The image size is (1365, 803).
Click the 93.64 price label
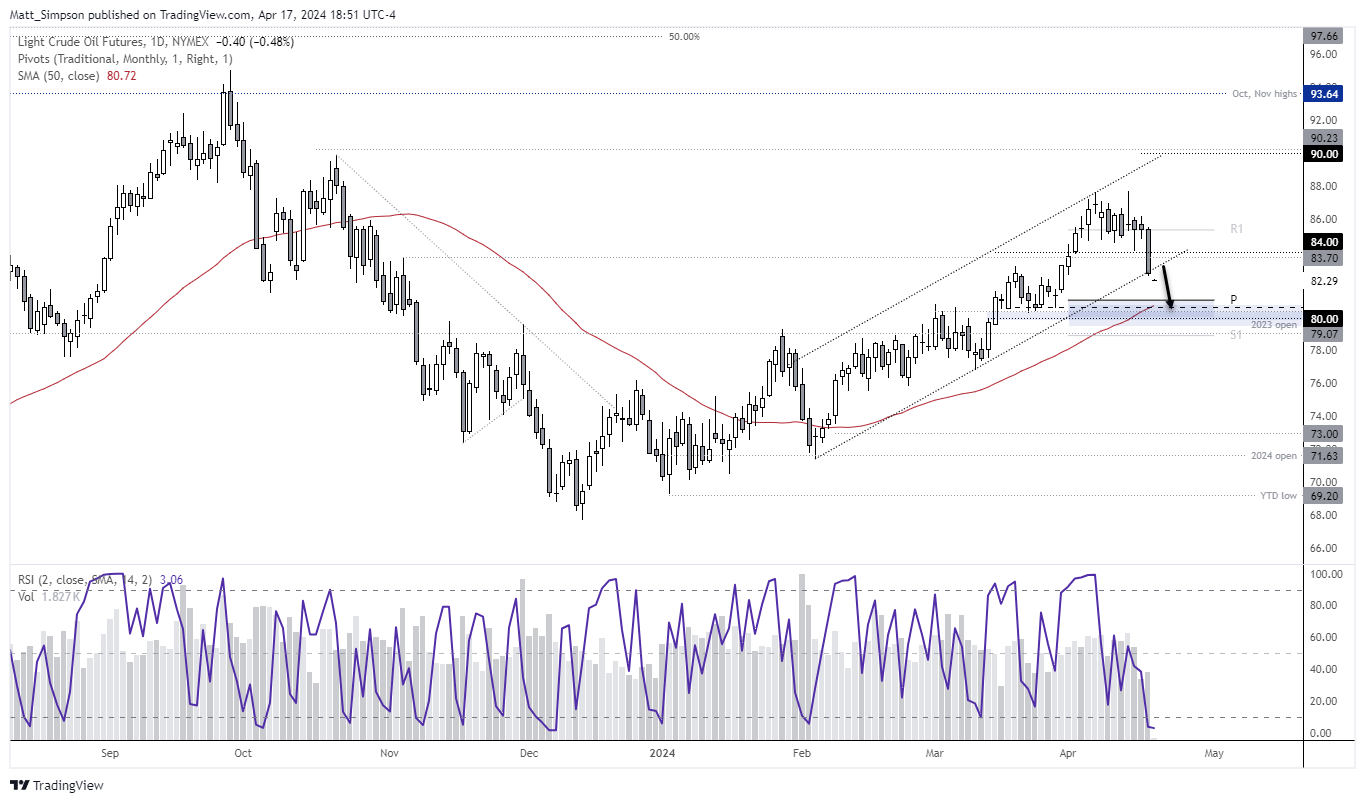1326,94
